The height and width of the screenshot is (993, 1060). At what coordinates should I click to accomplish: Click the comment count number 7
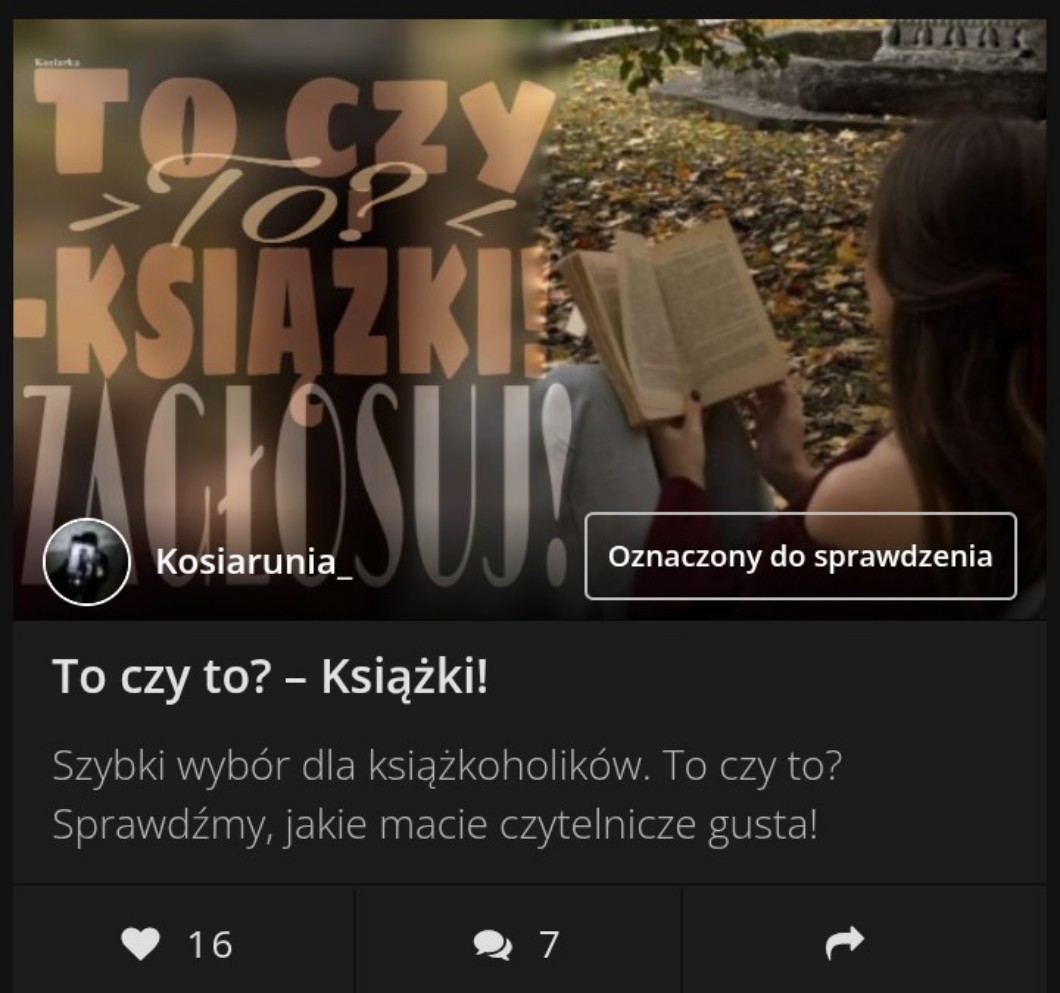pos(549,944)
